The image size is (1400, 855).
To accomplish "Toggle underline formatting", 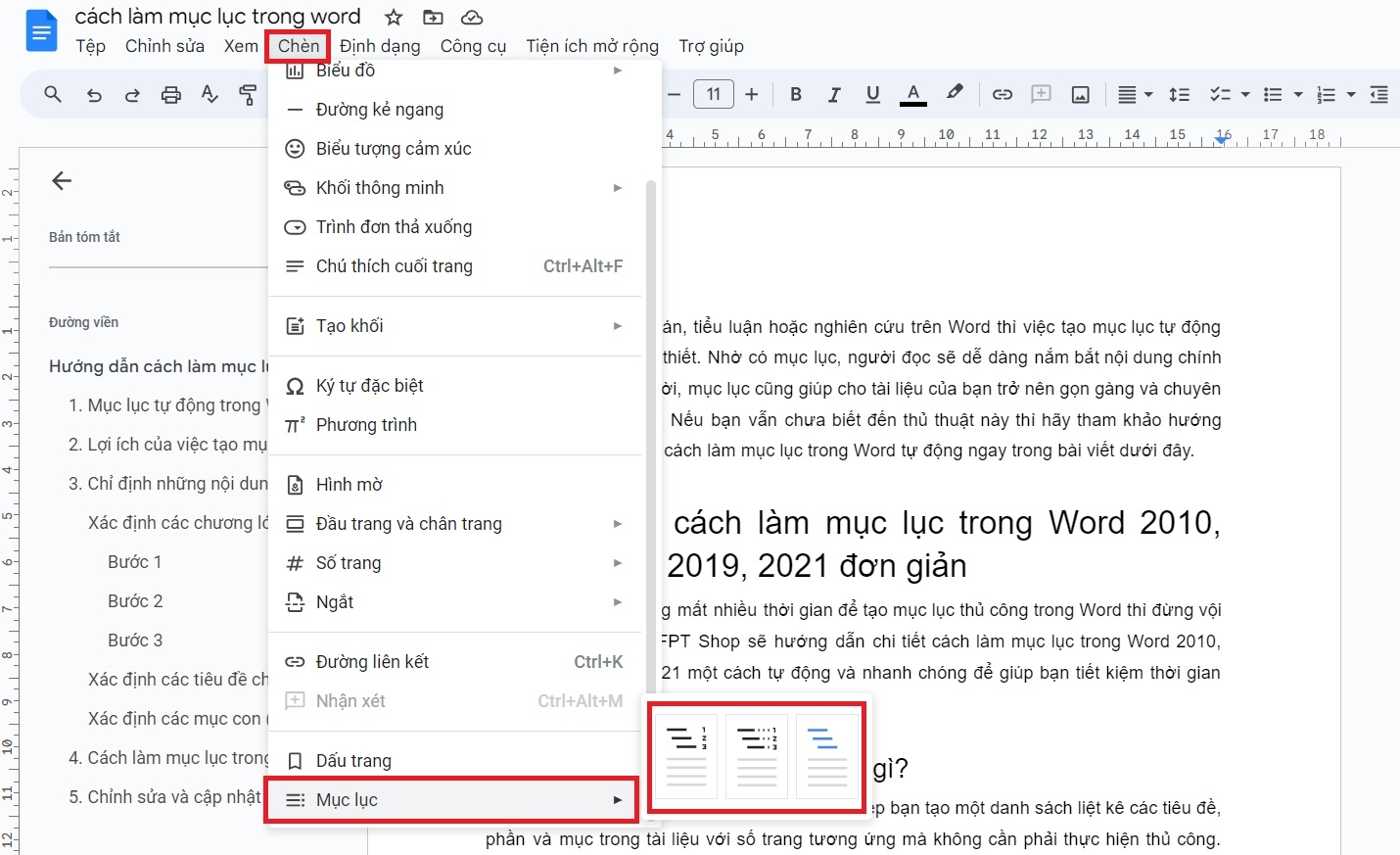I will point(873,94).
